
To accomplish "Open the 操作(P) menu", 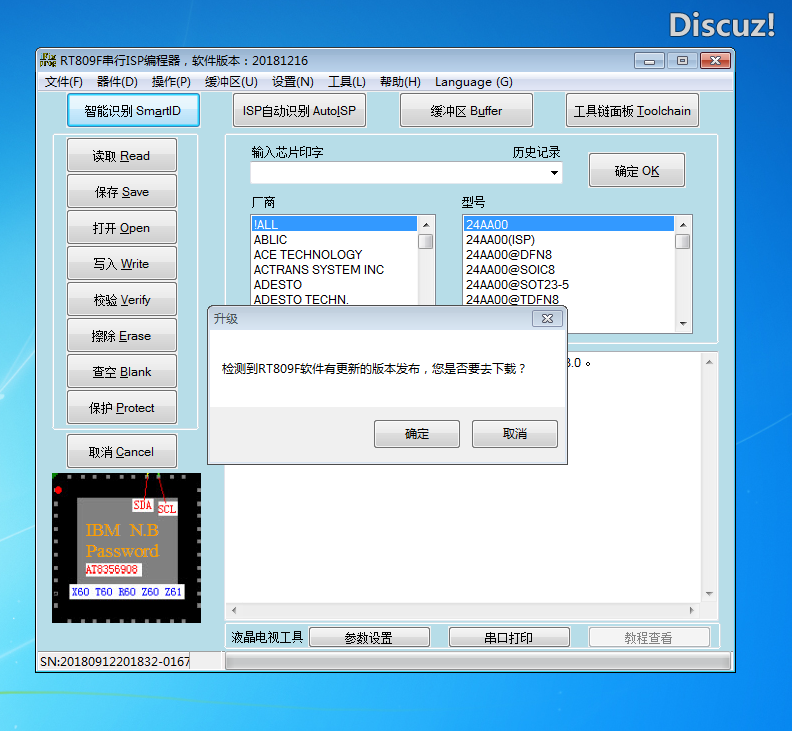I will point(171,81).
